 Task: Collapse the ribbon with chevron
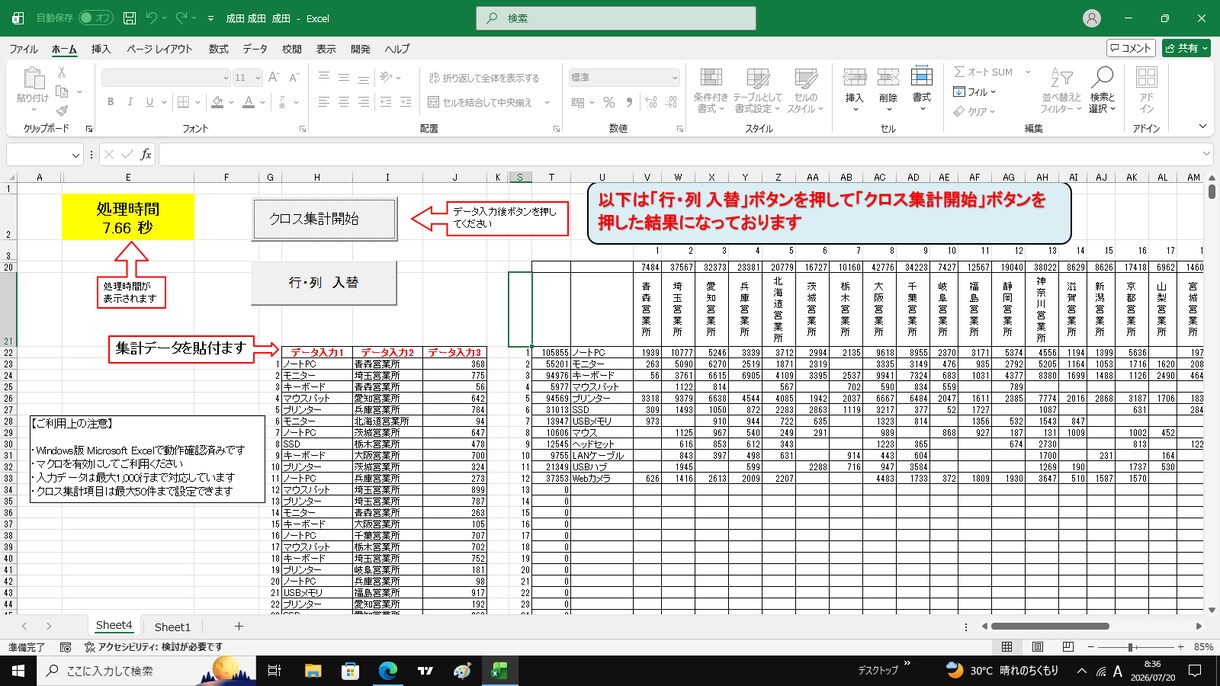coord(1203,127)
